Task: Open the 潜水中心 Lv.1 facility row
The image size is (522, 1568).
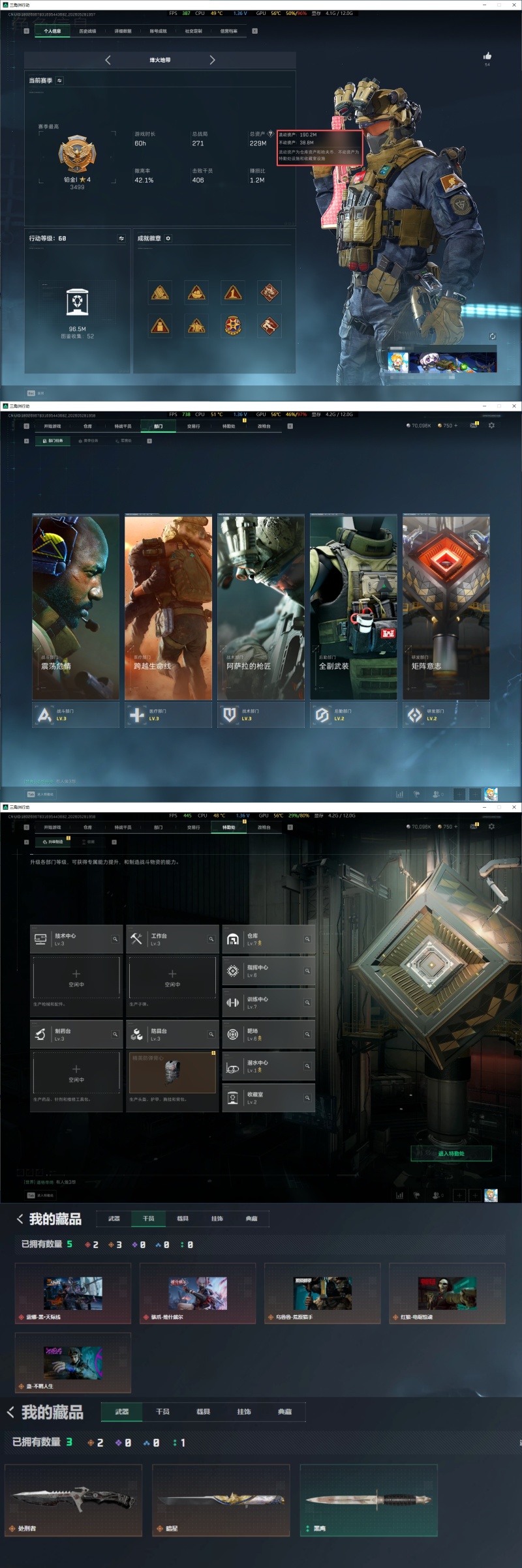Action: click(269, 1066)
